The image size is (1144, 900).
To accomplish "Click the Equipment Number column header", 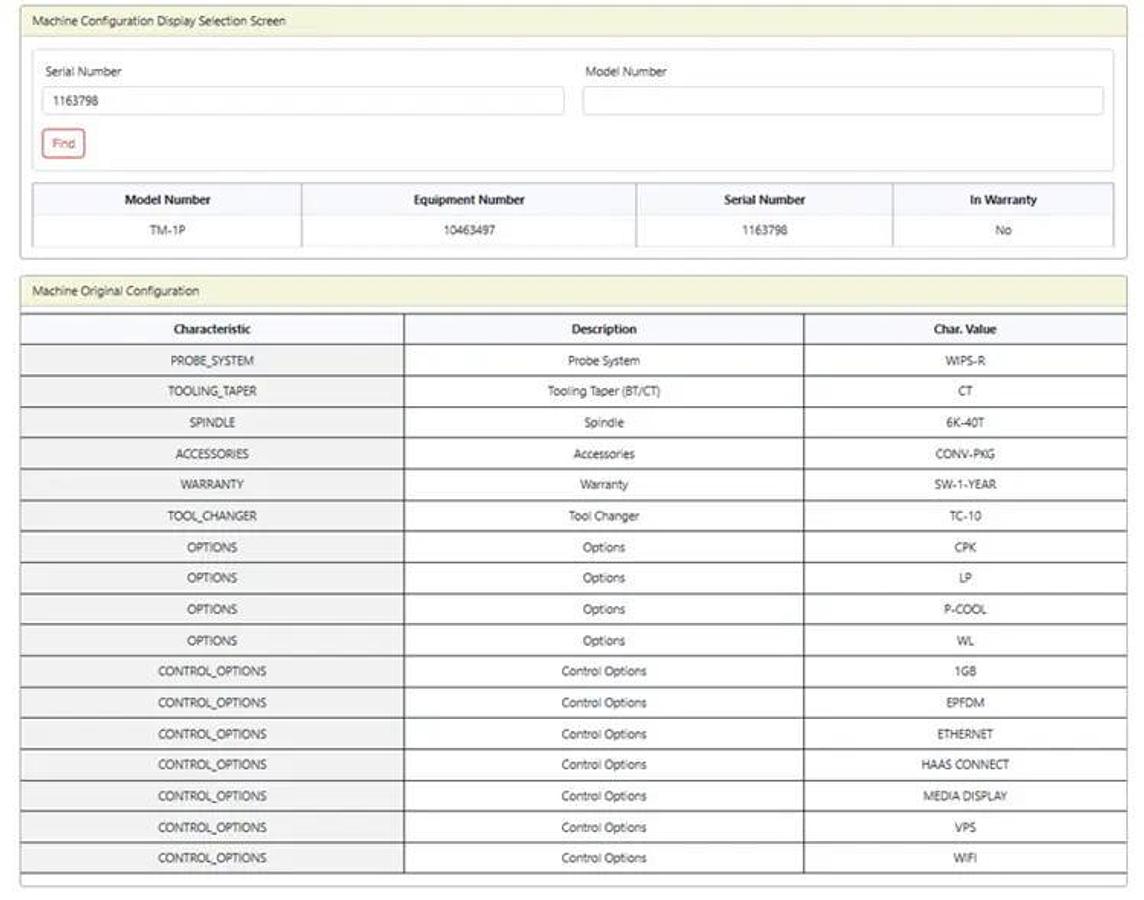I will [x=468, y=200].
